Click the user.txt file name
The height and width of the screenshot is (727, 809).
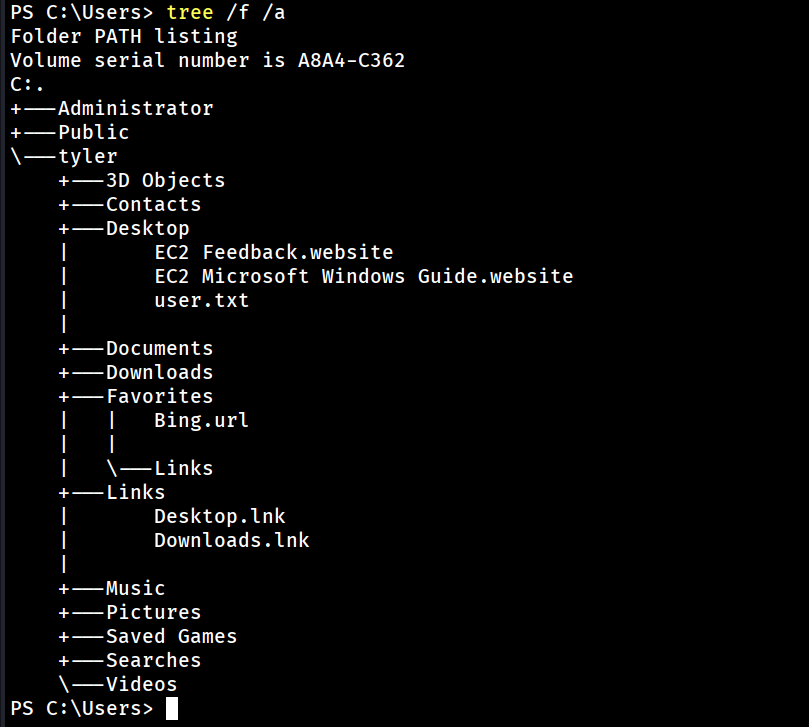coord(201,300)
